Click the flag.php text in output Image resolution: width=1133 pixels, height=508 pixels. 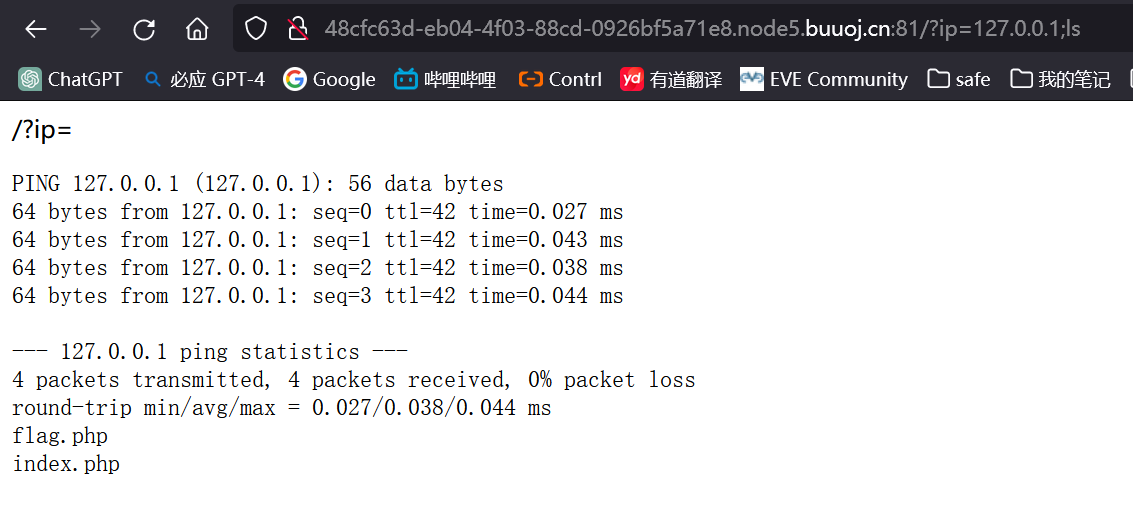60,436
